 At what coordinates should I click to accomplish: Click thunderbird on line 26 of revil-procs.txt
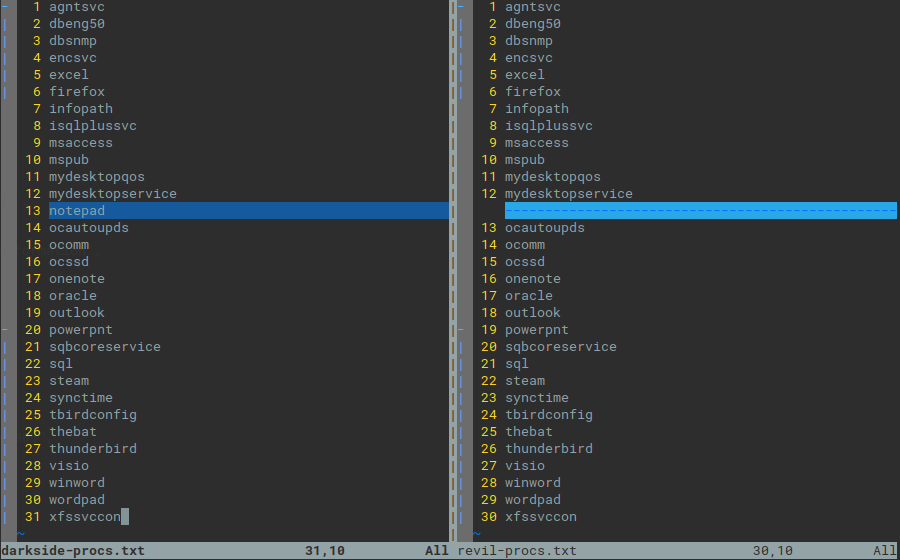(x=549, y=449)
